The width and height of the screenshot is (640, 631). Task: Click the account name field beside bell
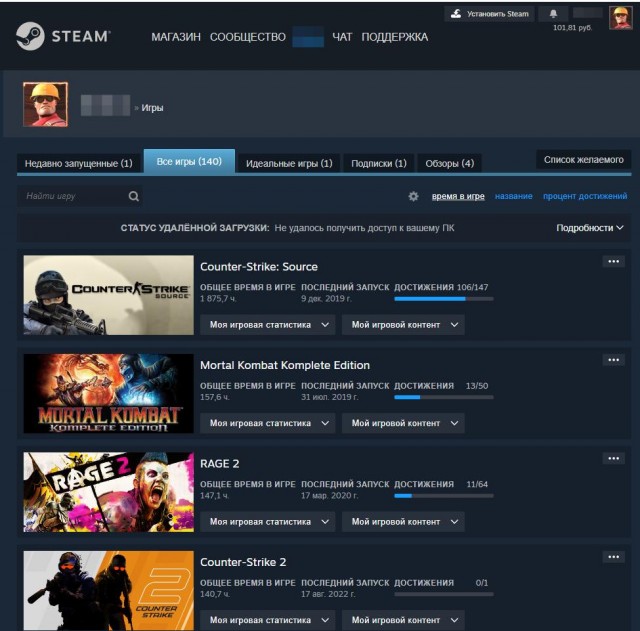pyautogui.click(x=588, y=13)
